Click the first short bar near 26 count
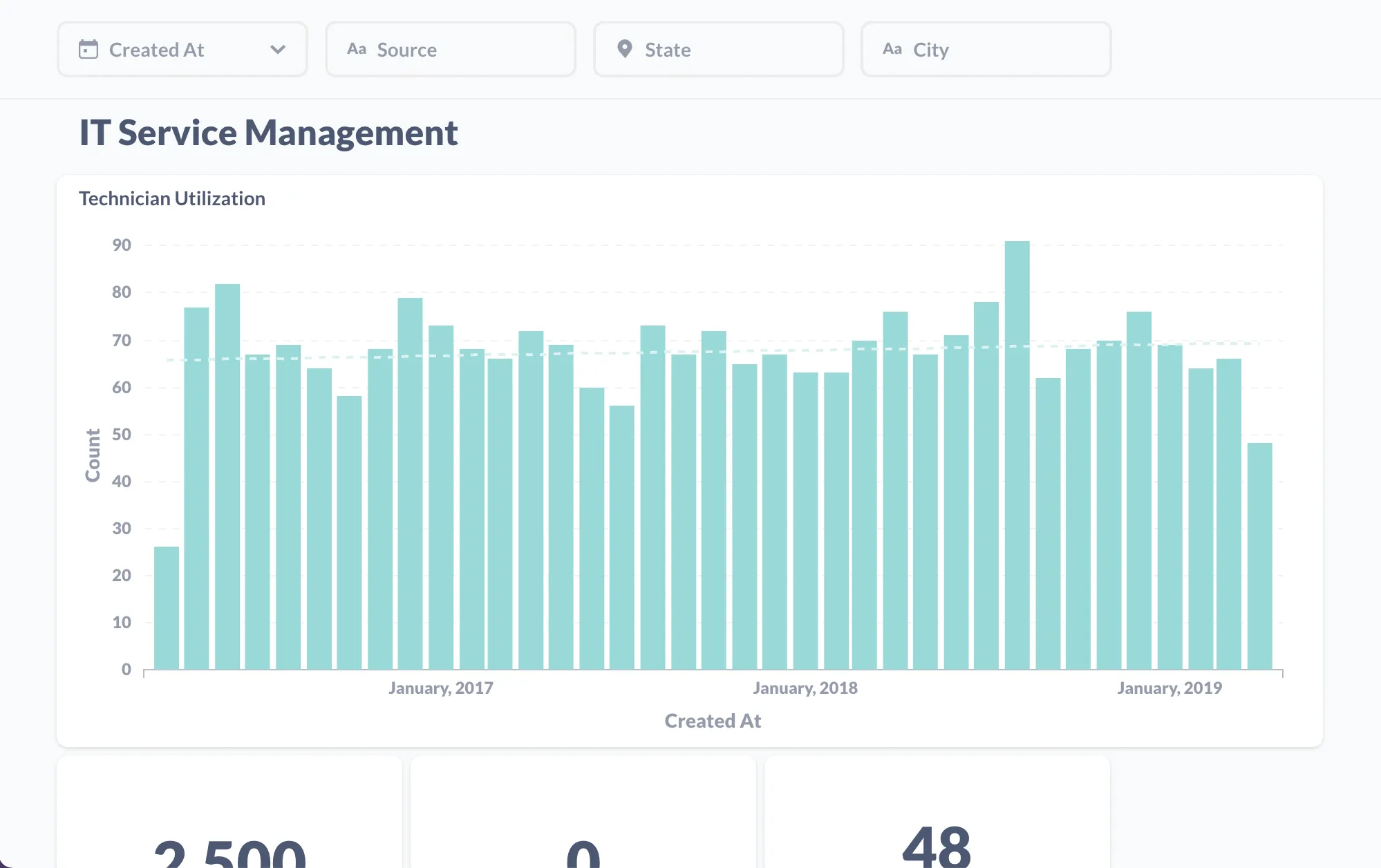 pyautogui.click(x=167, y=607)
